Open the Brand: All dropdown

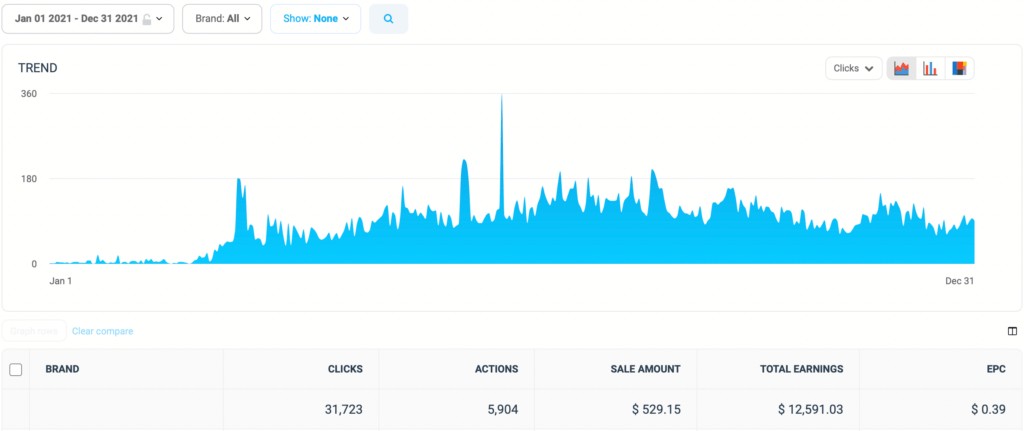coord(222,19)
